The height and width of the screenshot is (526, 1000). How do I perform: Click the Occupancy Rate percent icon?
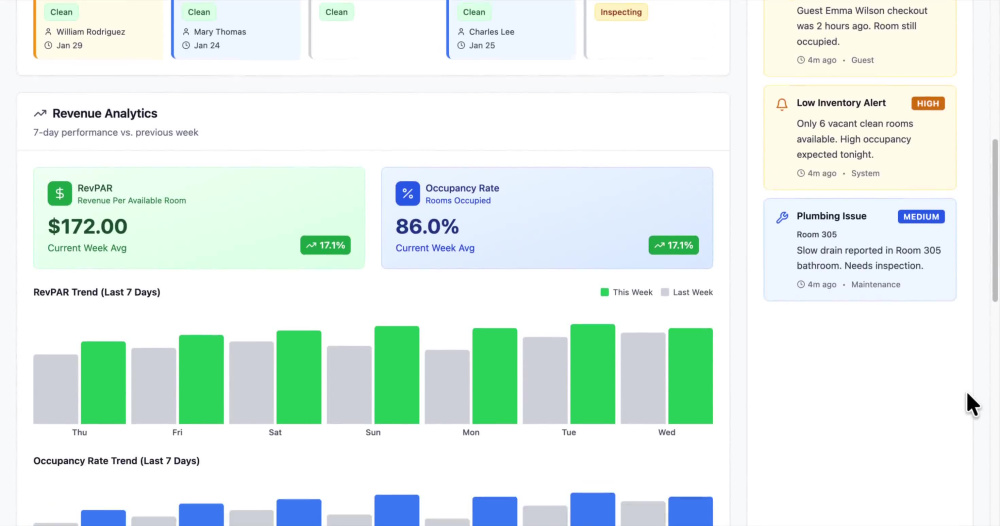[408, 193]
